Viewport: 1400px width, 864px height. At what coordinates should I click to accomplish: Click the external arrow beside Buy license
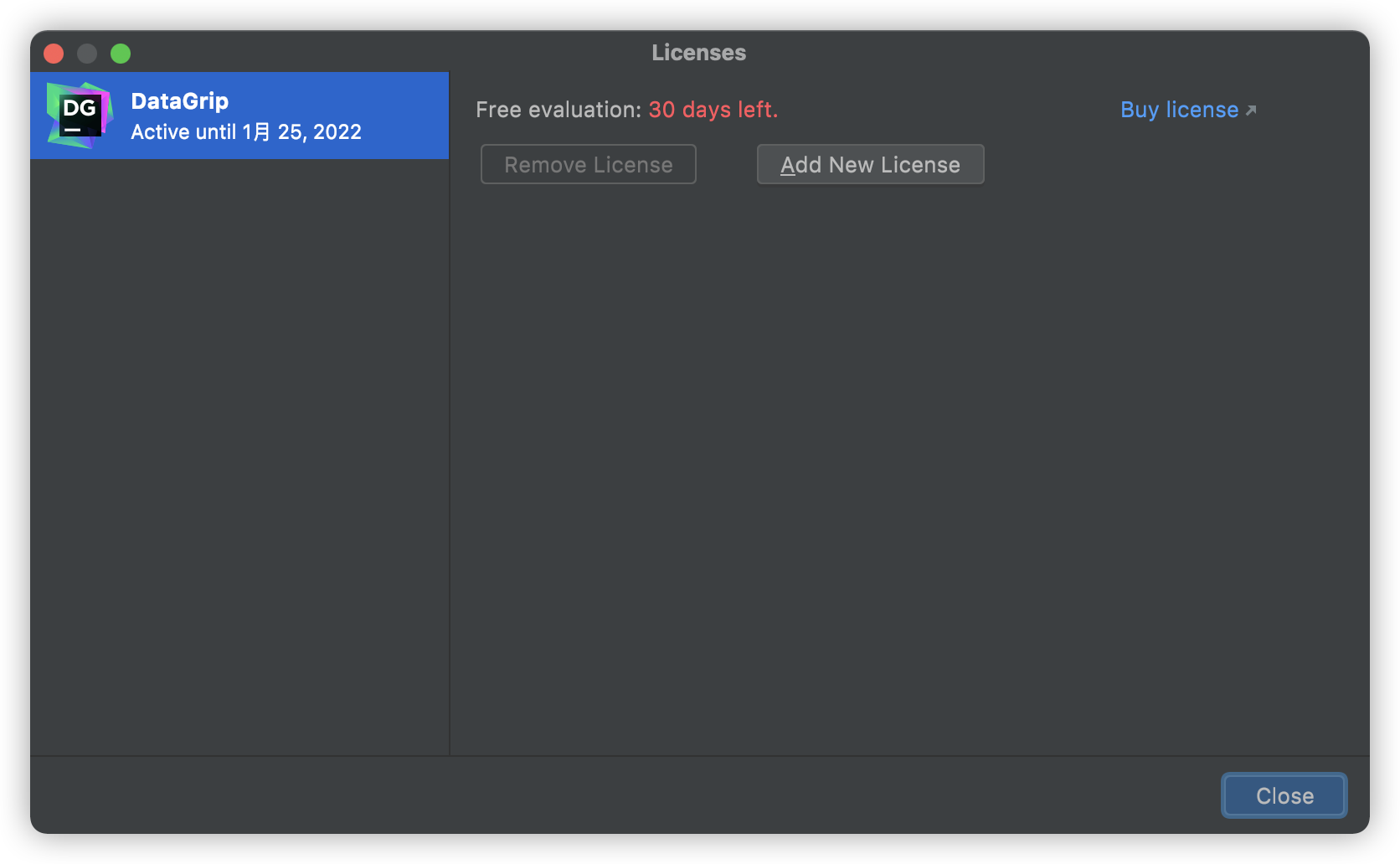[x=1251, y=111]
